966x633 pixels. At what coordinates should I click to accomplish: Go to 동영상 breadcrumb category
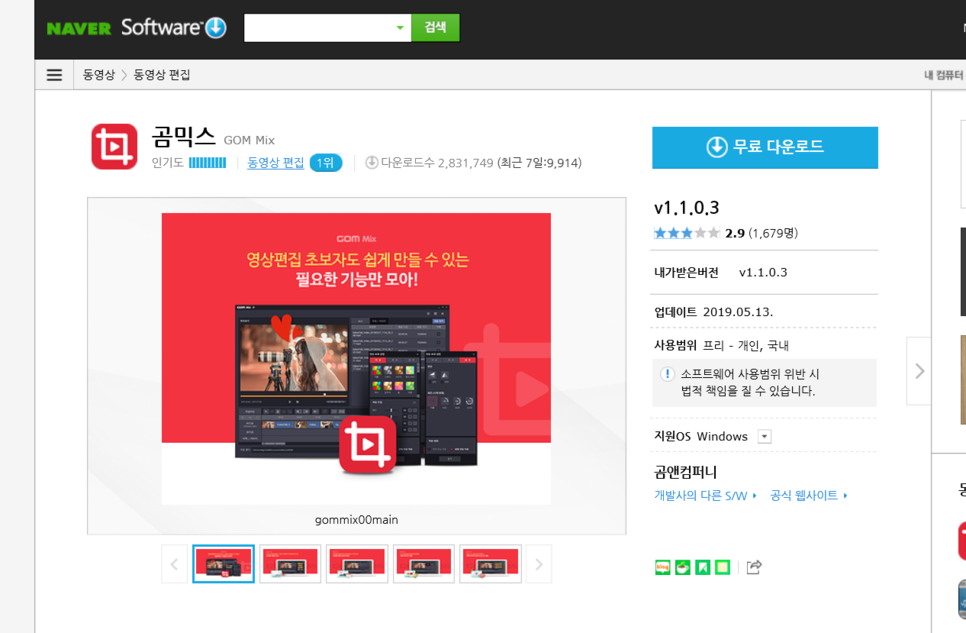click(x=99, y=75)
